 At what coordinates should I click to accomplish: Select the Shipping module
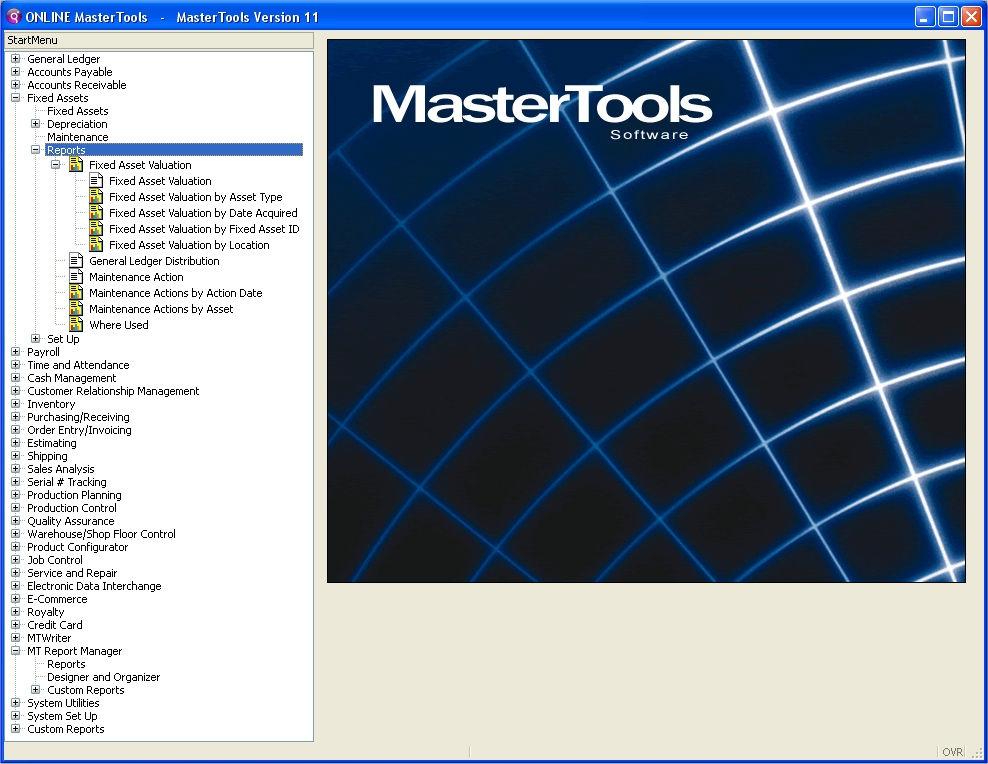[x=47, y=456]
